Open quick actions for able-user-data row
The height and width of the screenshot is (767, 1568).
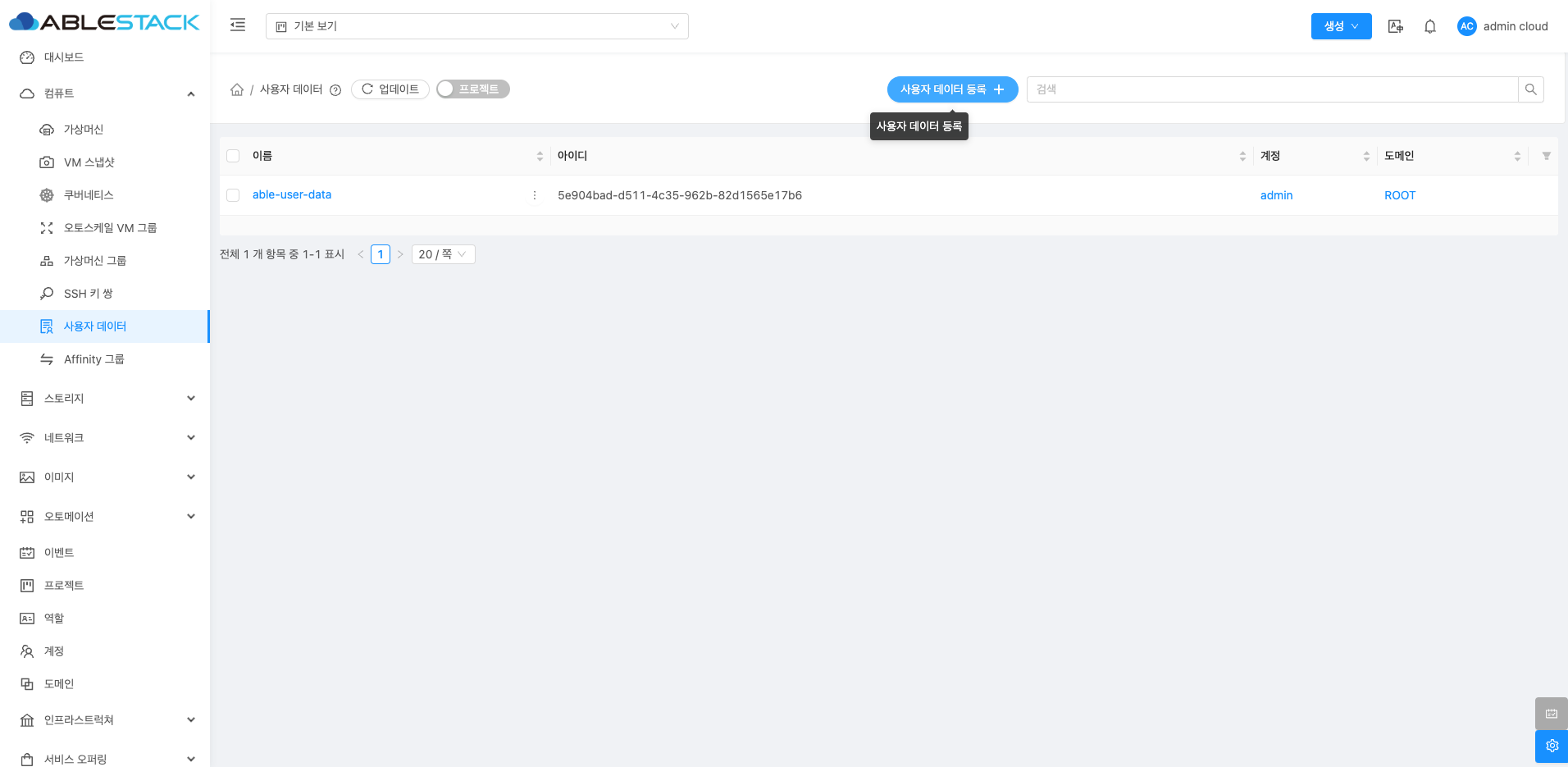point(535,195)
